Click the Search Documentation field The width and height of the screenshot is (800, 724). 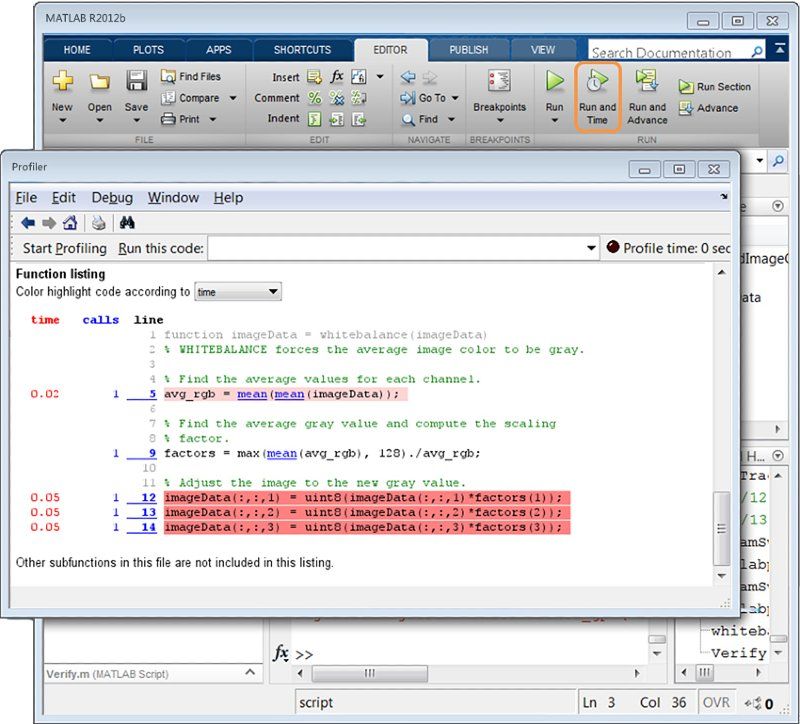(665, 51)
